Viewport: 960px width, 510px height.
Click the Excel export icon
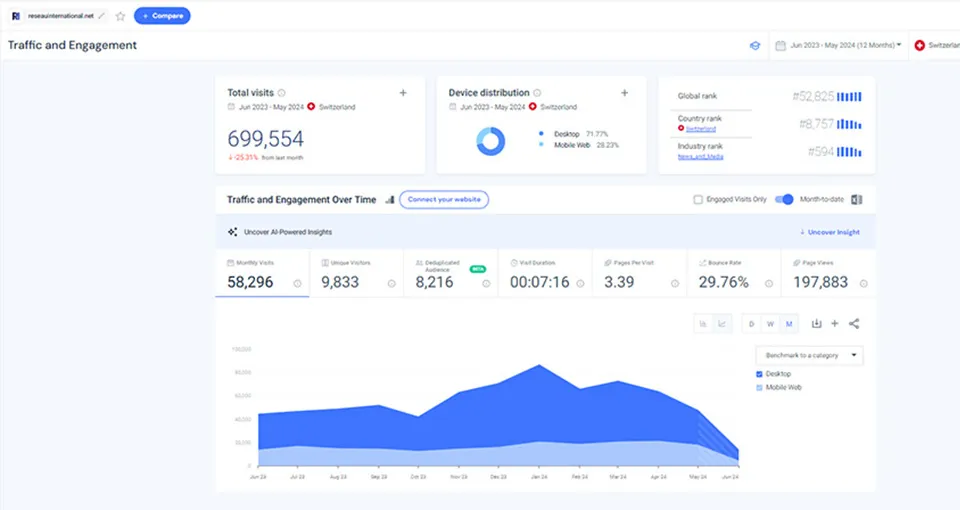coord(856,199)
